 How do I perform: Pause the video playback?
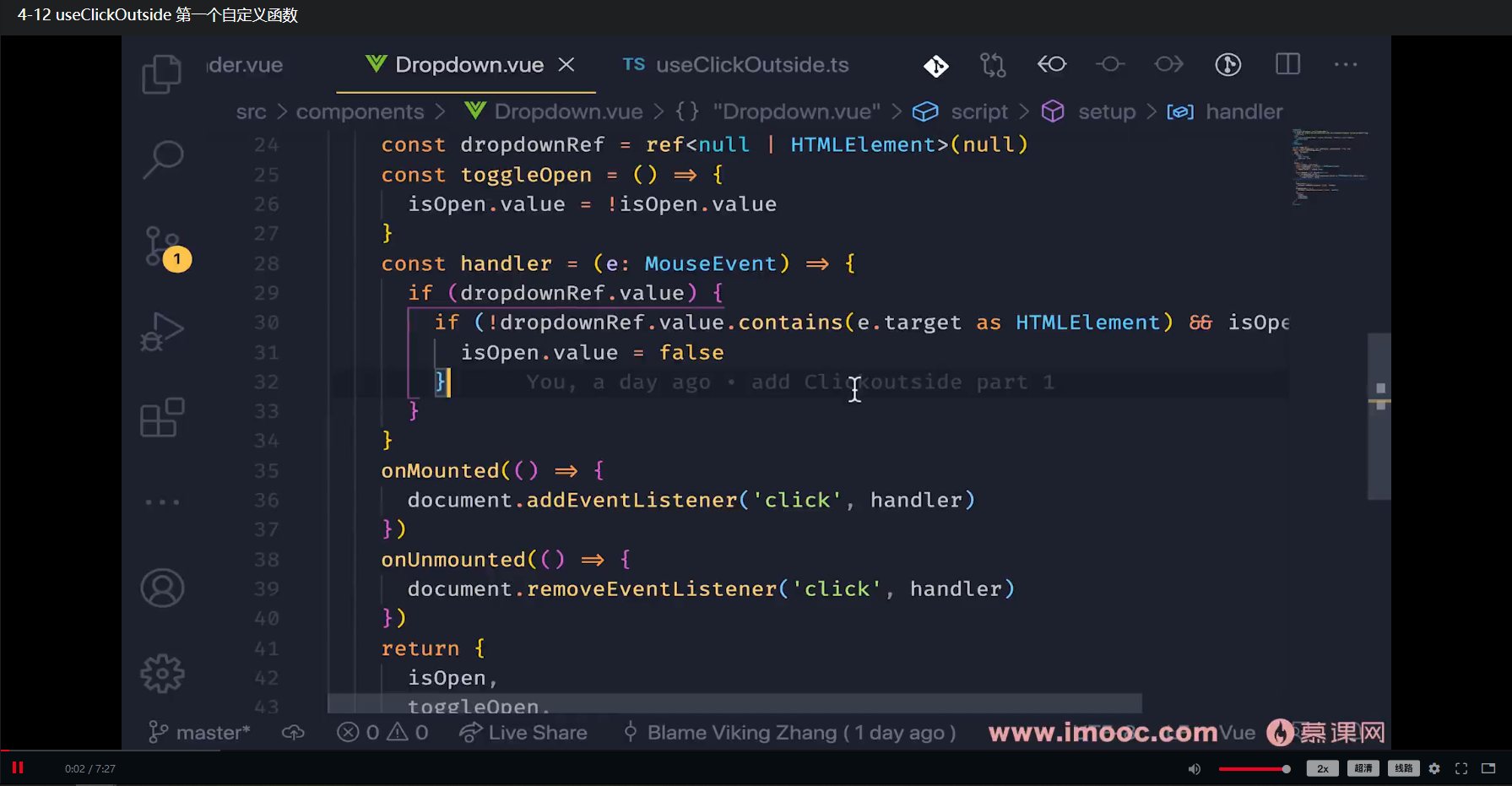tap(18, 767)
